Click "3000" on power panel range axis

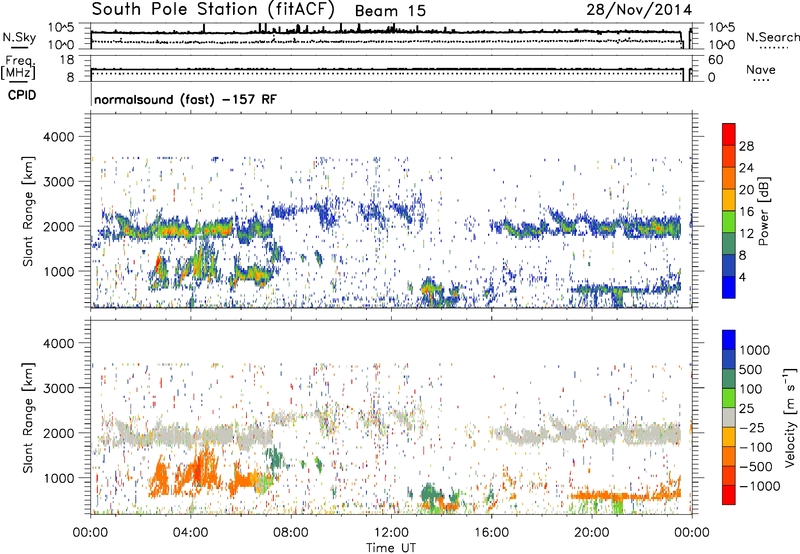(58, 182)
